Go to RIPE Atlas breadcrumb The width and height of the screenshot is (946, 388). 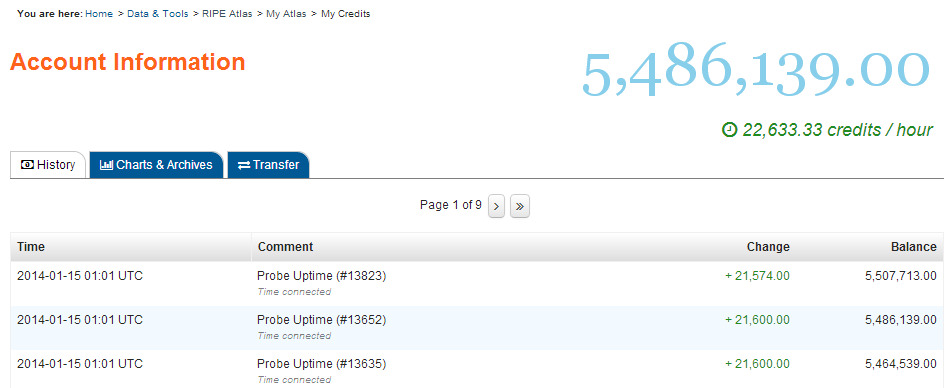click(x=227, y=13)
